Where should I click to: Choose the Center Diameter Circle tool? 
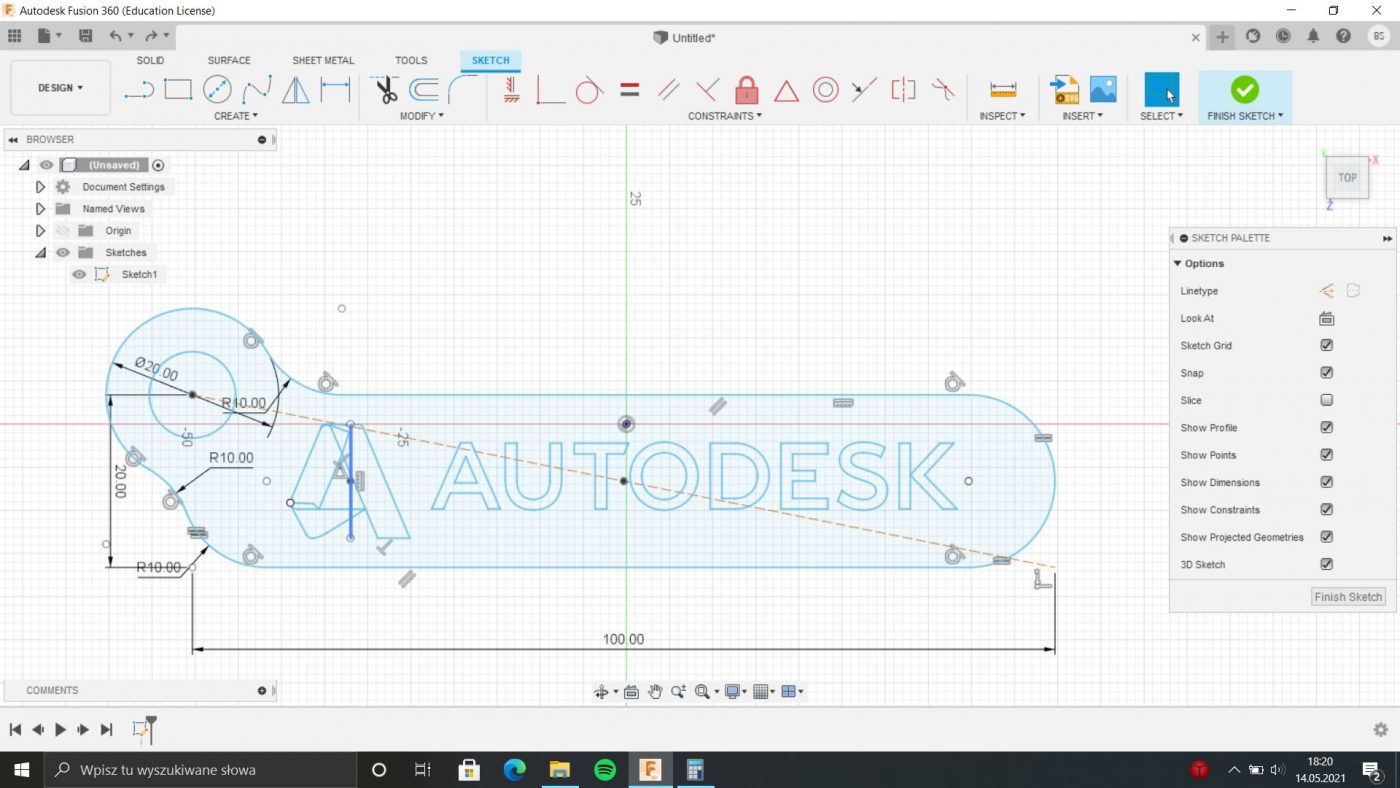click(x=217, y=90)
